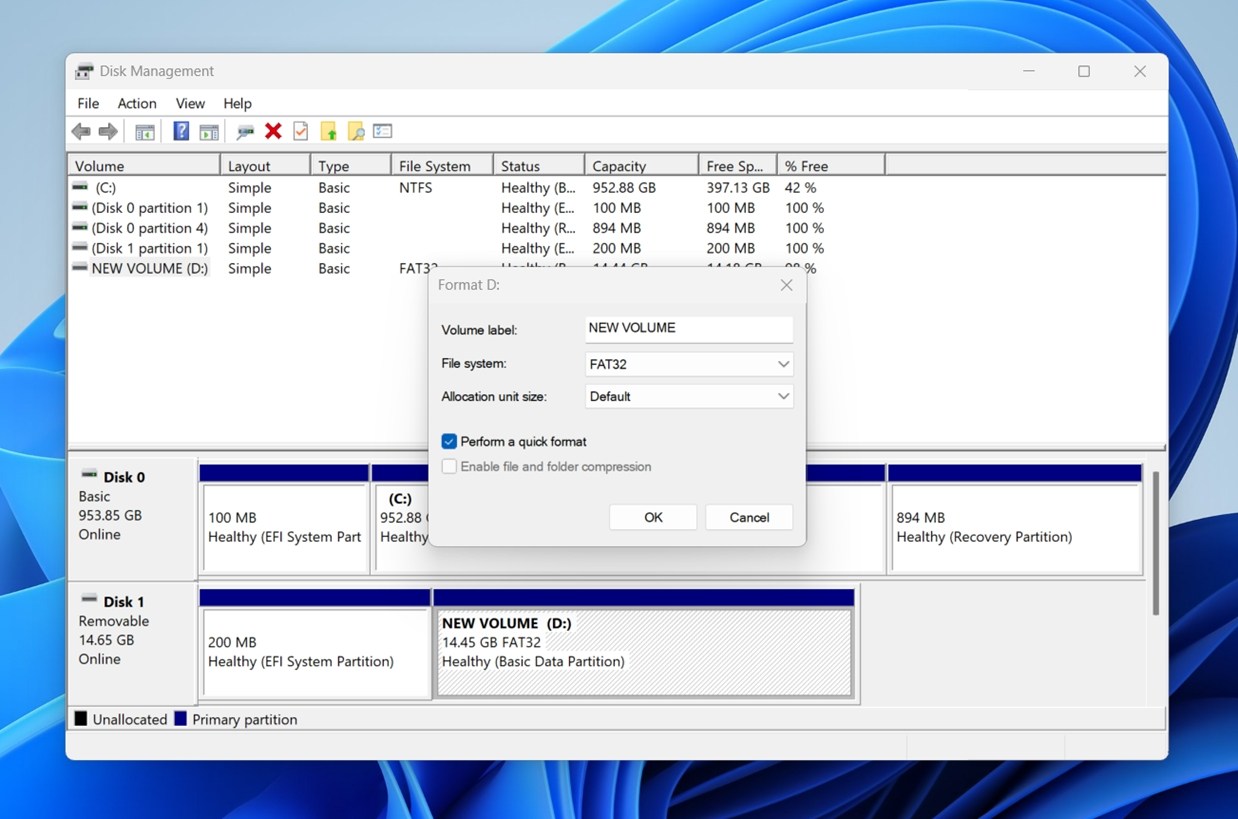Open the File system dropdown showing FAT32

point(689,365)
